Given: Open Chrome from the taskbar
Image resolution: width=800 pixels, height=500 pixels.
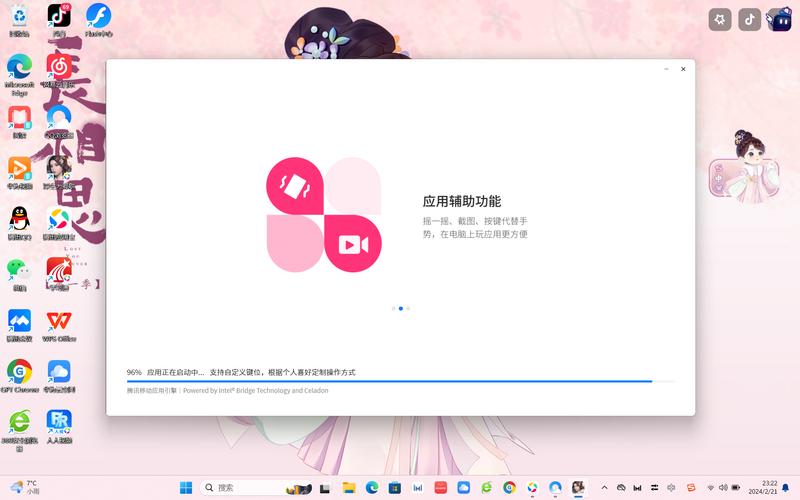Looking at the screenshot, I should click(x=509, y=488).
